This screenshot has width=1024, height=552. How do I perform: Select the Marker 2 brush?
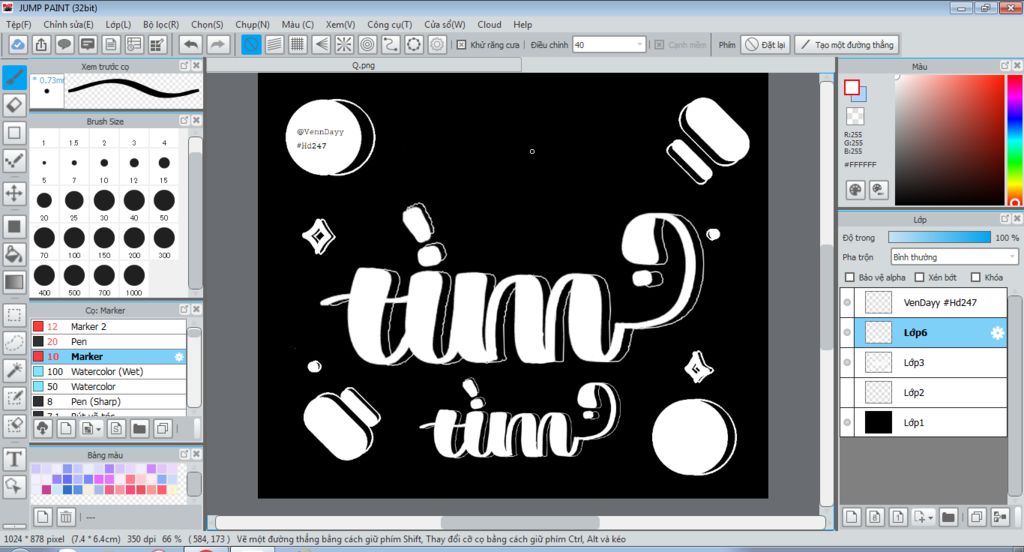(109, 327)
